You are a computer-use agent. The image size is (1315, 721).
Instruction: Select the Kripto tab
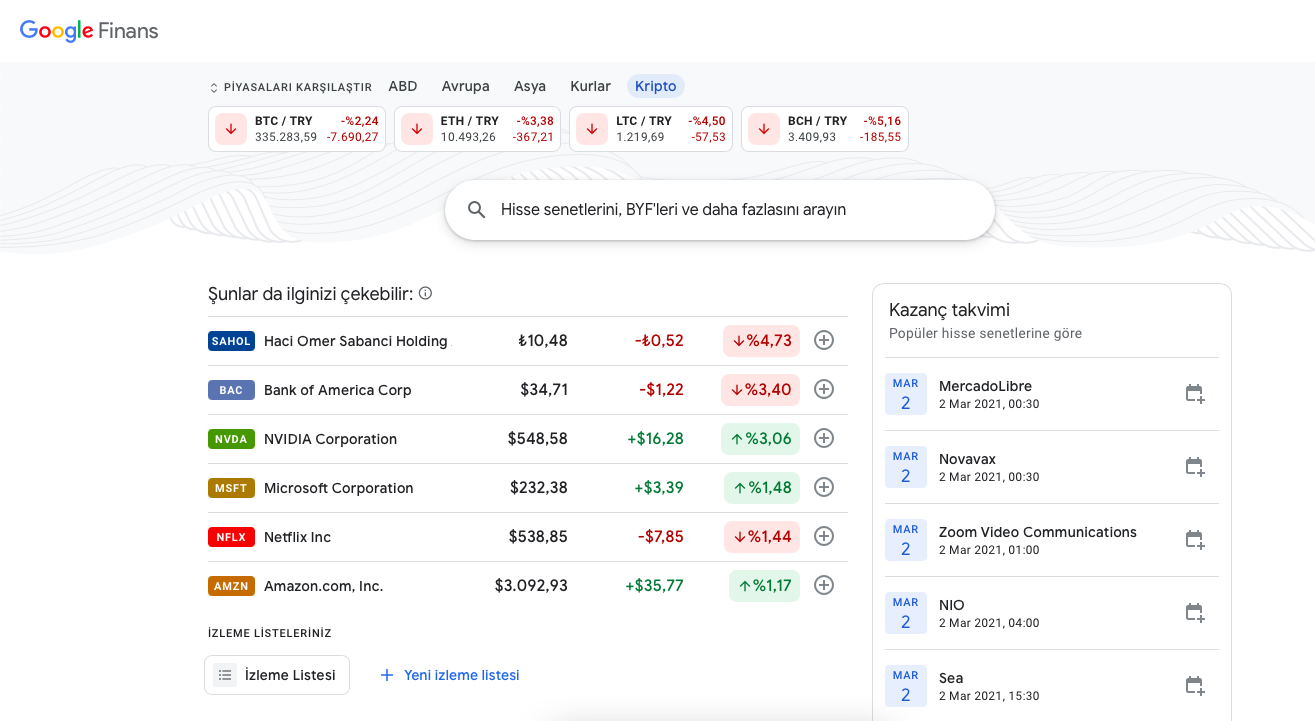click(656, 86)
